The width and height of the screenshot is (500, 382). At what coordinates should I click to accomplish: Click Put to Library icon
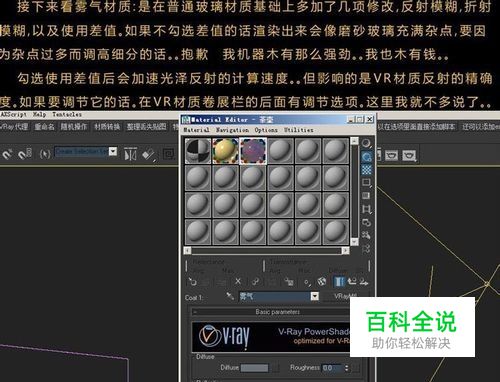click(x=289, y=282)
